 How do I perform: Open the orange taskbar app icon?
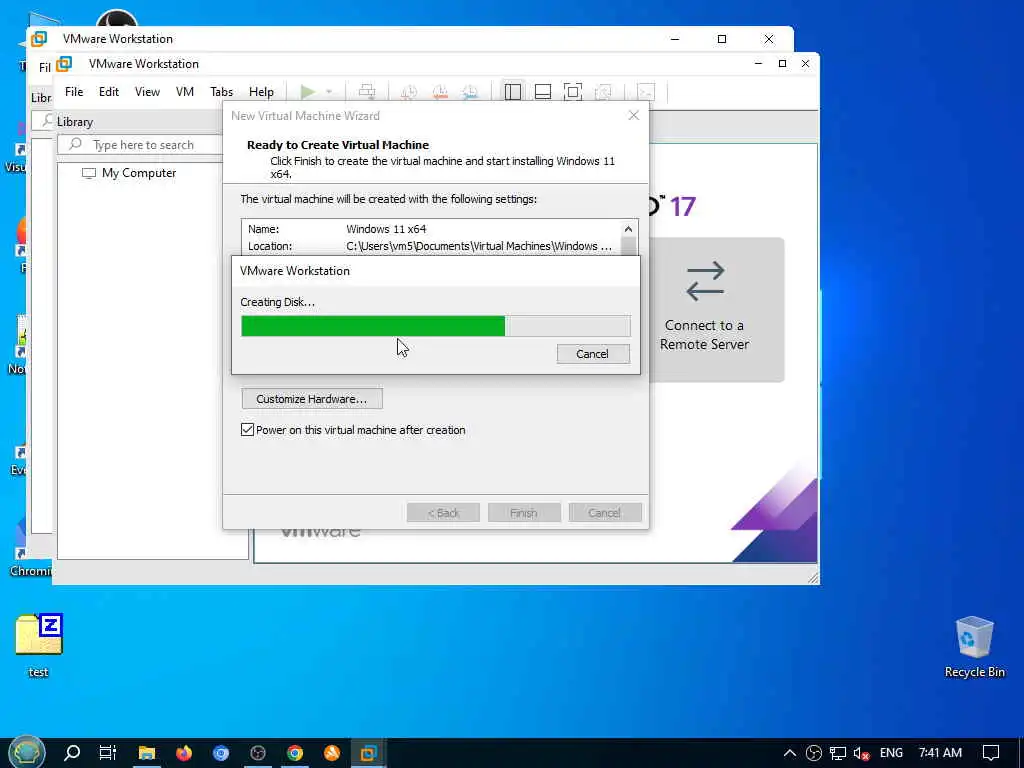click(332, 753)
